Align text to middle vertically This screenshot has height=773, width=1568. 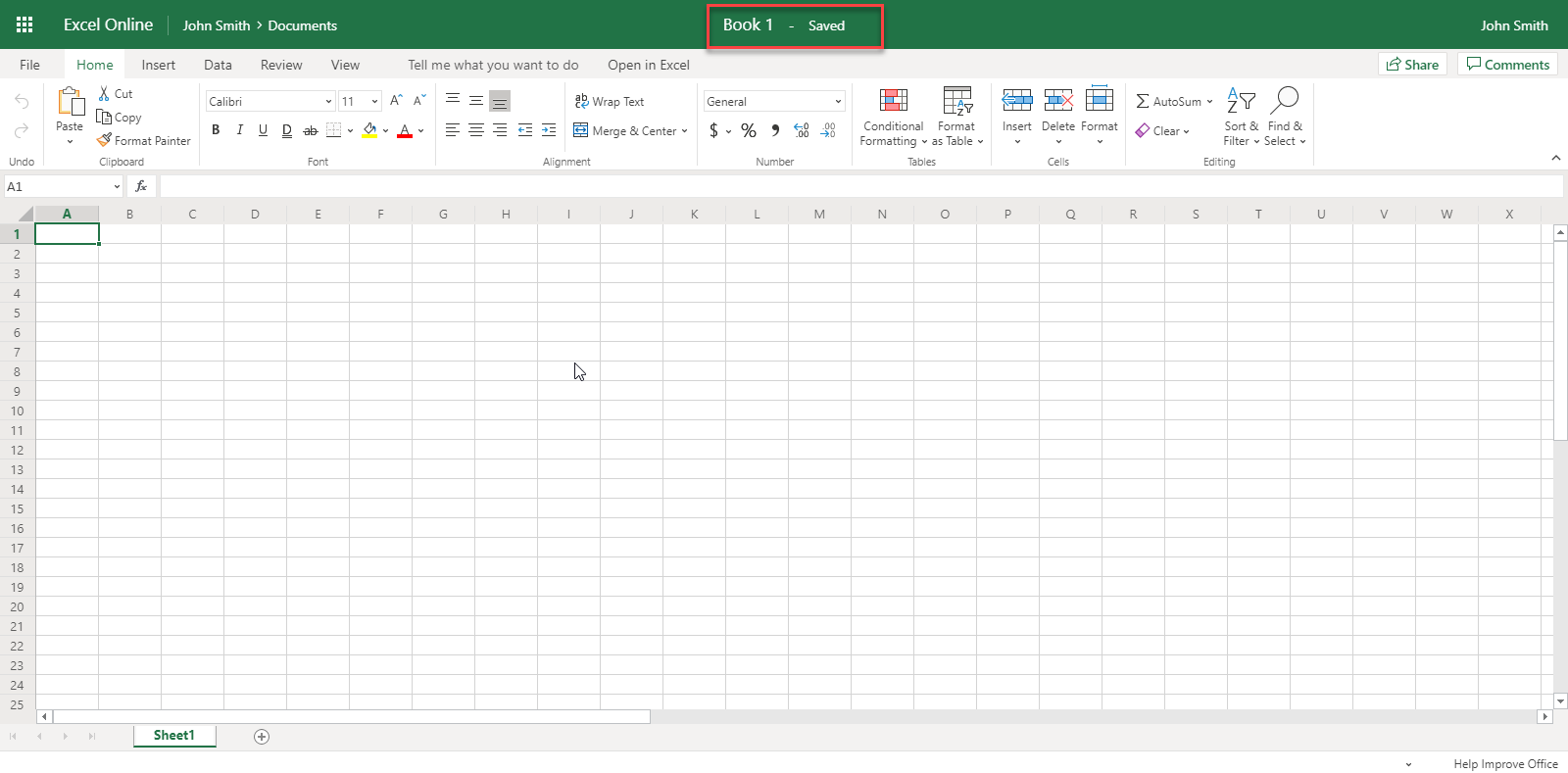coord(476,100)
